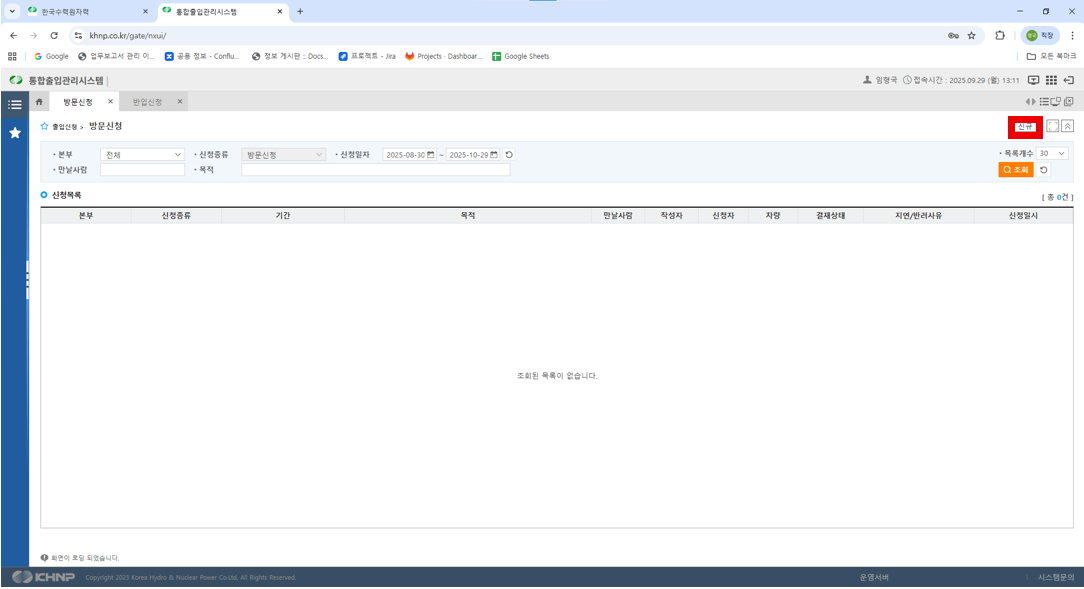
Task: Collapse the search panel with the double chevron
Action: tap(1067, 126)
